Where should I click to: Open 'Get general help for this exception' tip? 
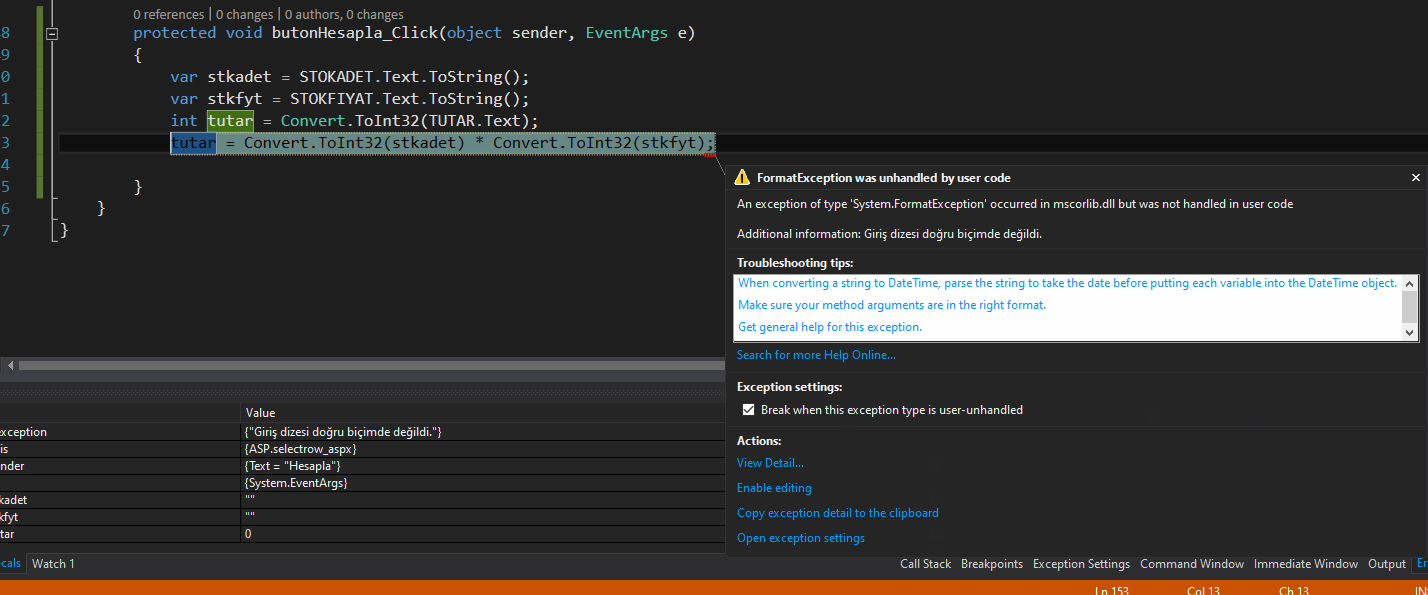(x=830, y=327)
